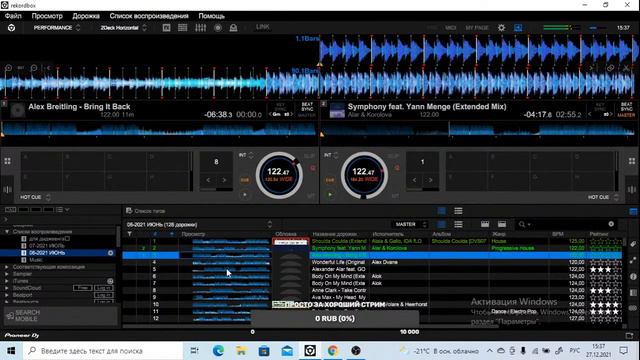Open the sampler grid panel icon
This screenshot has height=360, width=640.
coord(182,27)
